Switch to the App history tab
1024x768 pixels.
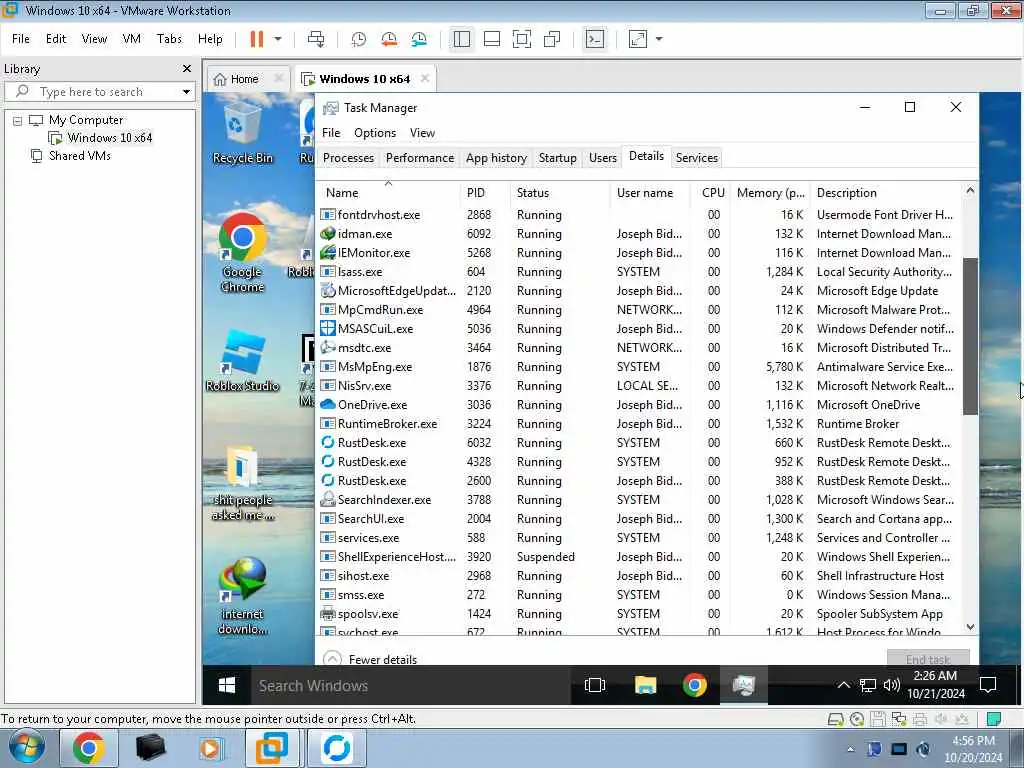click(496, 158)
